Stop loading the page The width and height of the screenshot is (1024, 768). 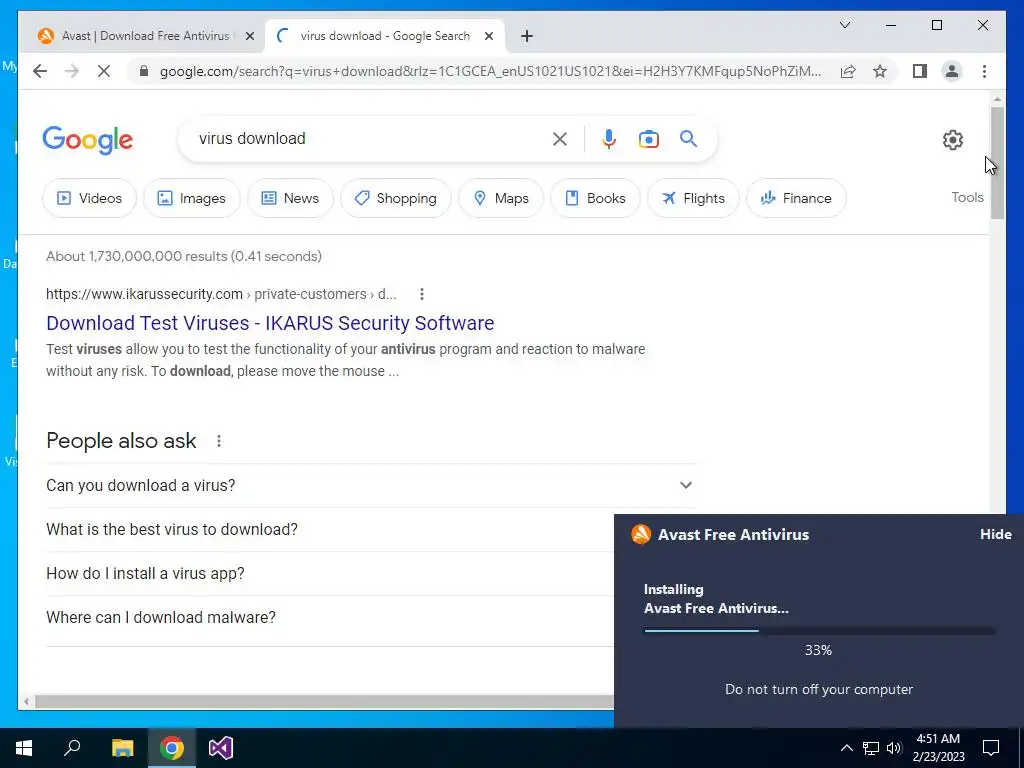[x=104, y=71]
